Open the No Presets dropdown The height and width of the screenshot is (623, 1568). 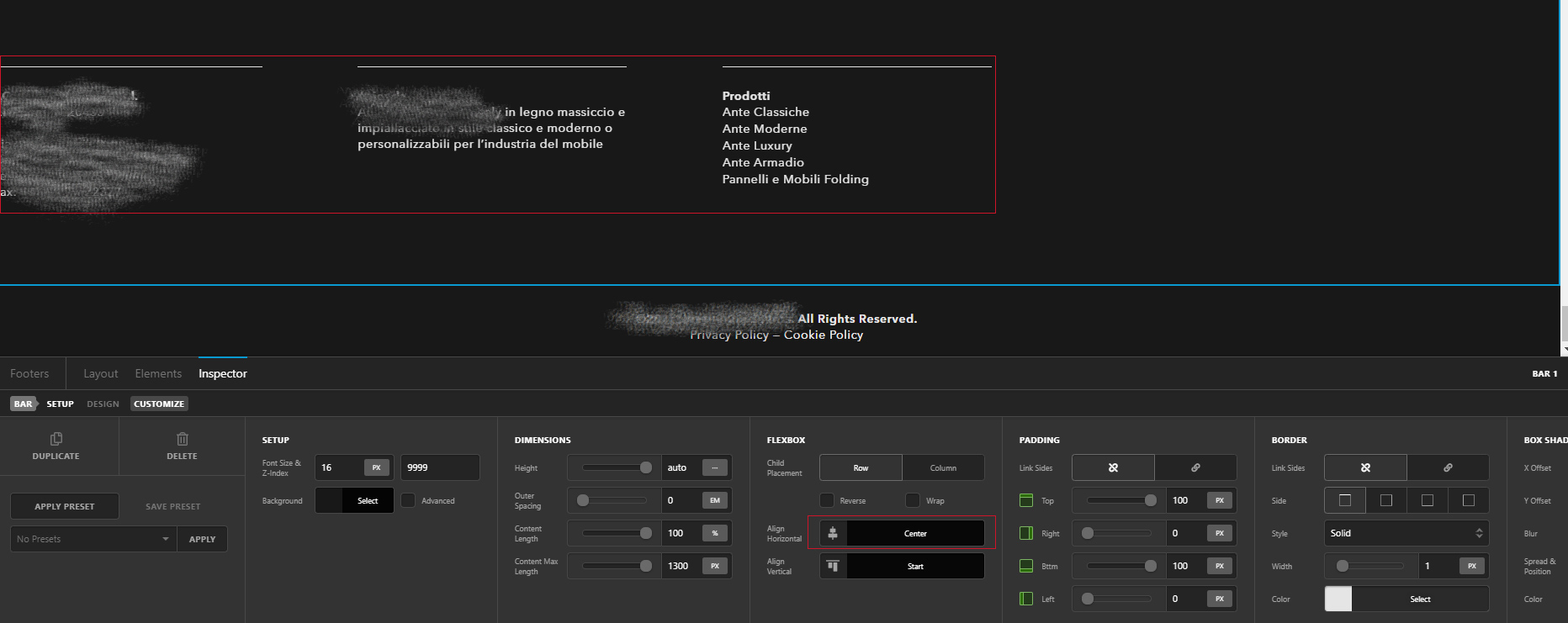tap(93, 539)
